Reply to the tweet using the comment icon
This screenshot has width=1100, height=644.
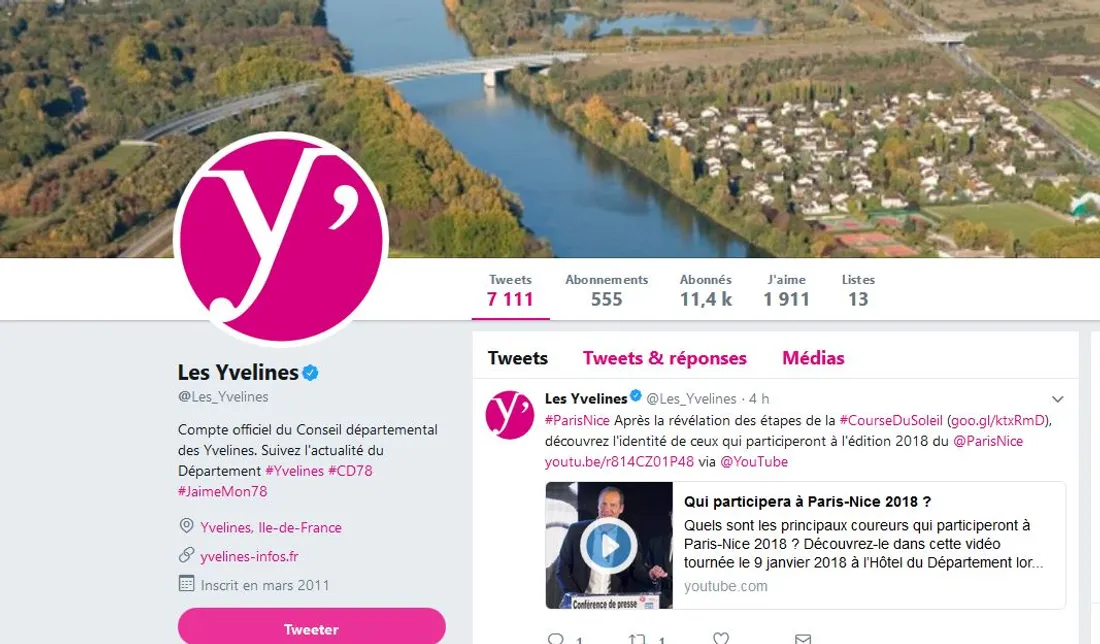[x=556, y=639]
